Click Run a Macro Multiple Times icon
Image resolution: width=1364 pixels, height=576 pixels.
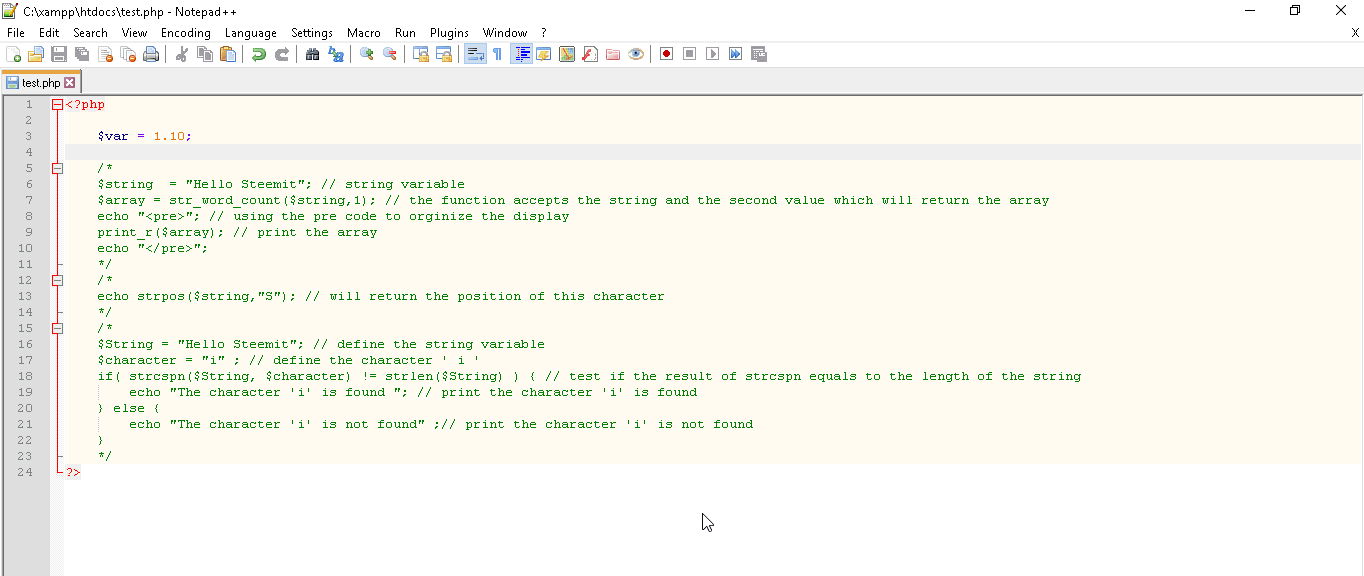(735, 54)
